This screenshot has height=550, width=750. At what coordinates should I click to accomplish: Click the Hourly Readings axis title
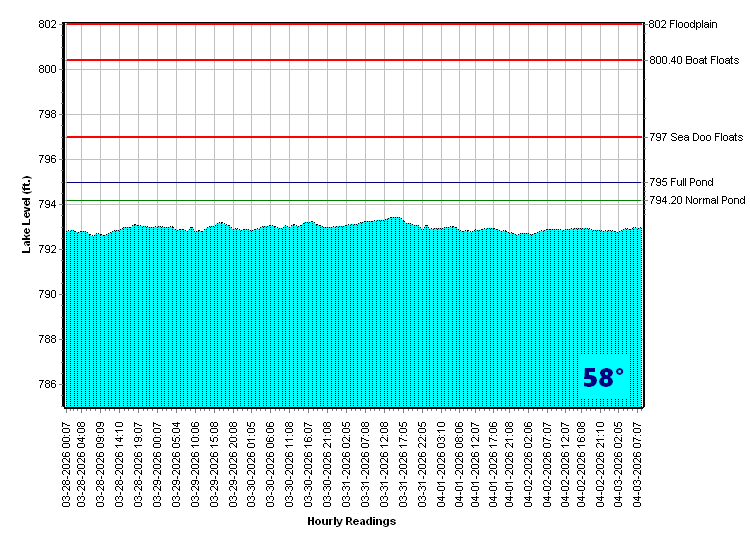pos(351,521)
